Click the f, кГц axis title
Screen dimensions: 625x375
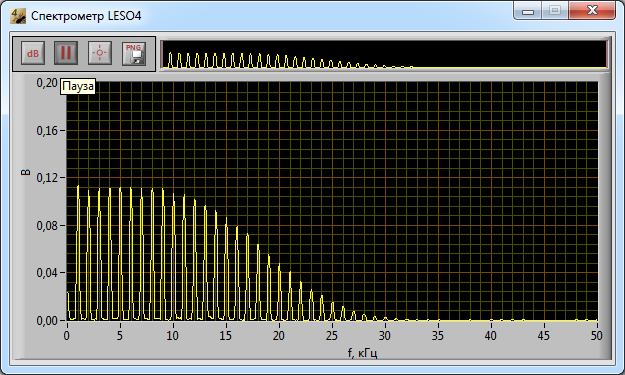point(362,353)
